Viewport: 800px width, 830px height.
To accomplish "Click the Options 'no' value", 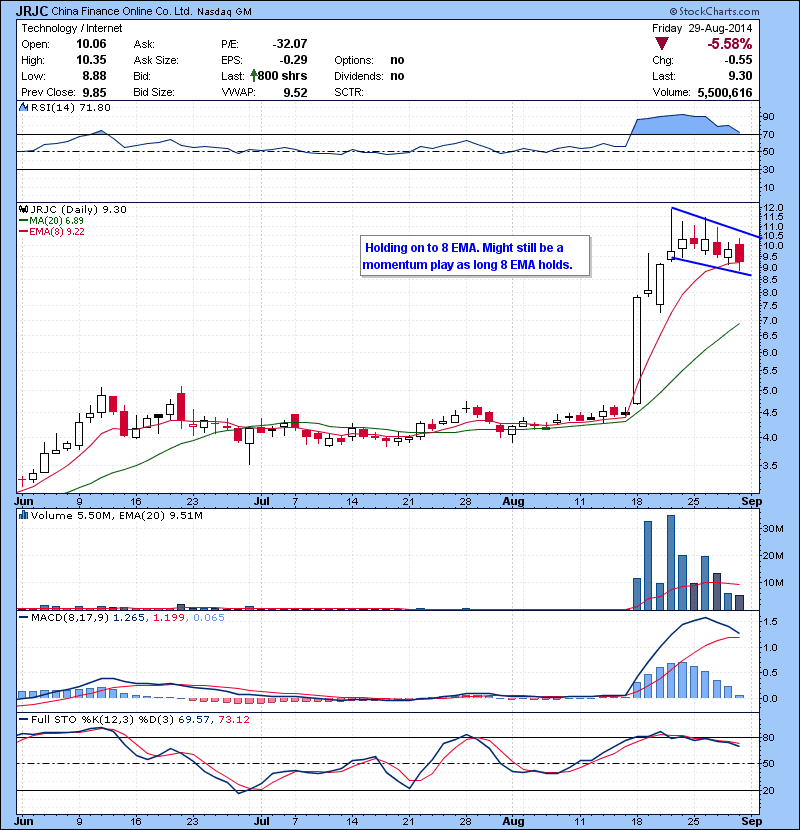I will point(397,60).
